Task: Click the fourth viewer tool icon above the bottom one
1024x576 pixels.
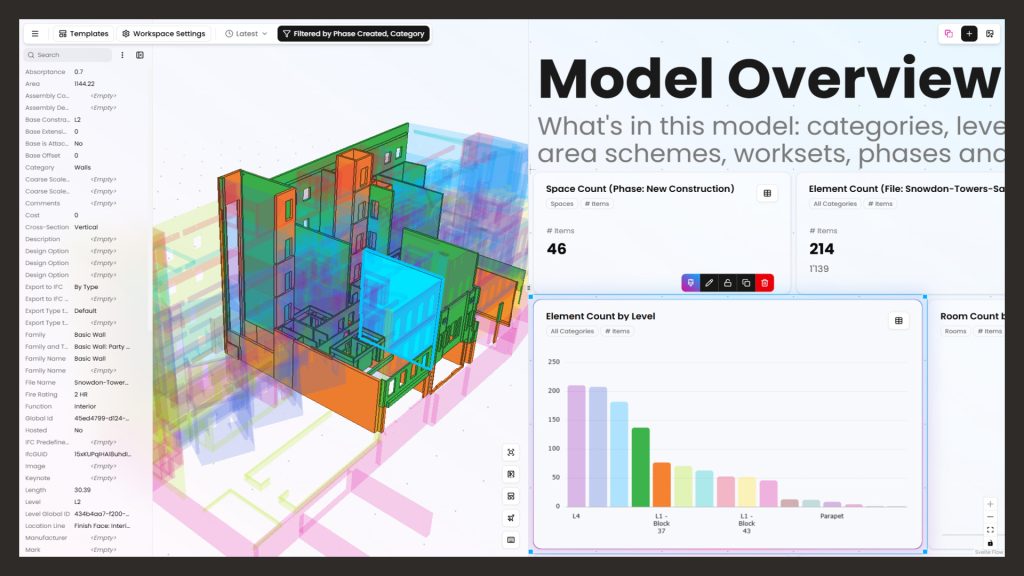Action: point(511,518)
